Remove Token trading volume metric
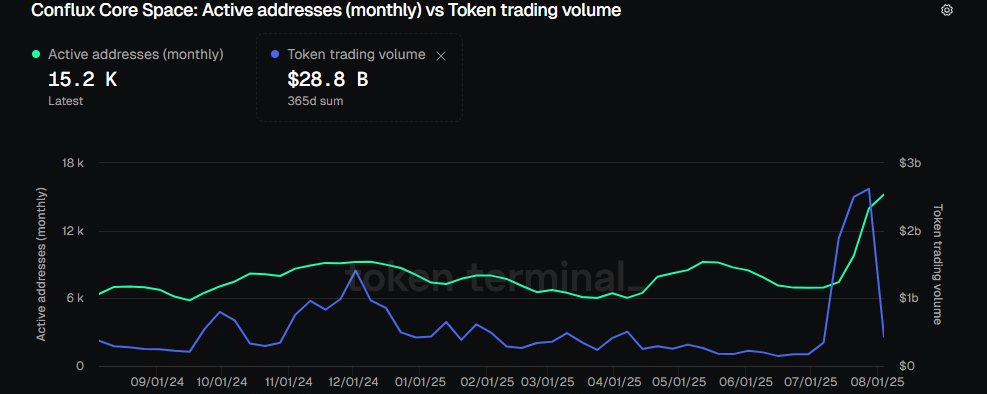 click(x=441, y=56)
